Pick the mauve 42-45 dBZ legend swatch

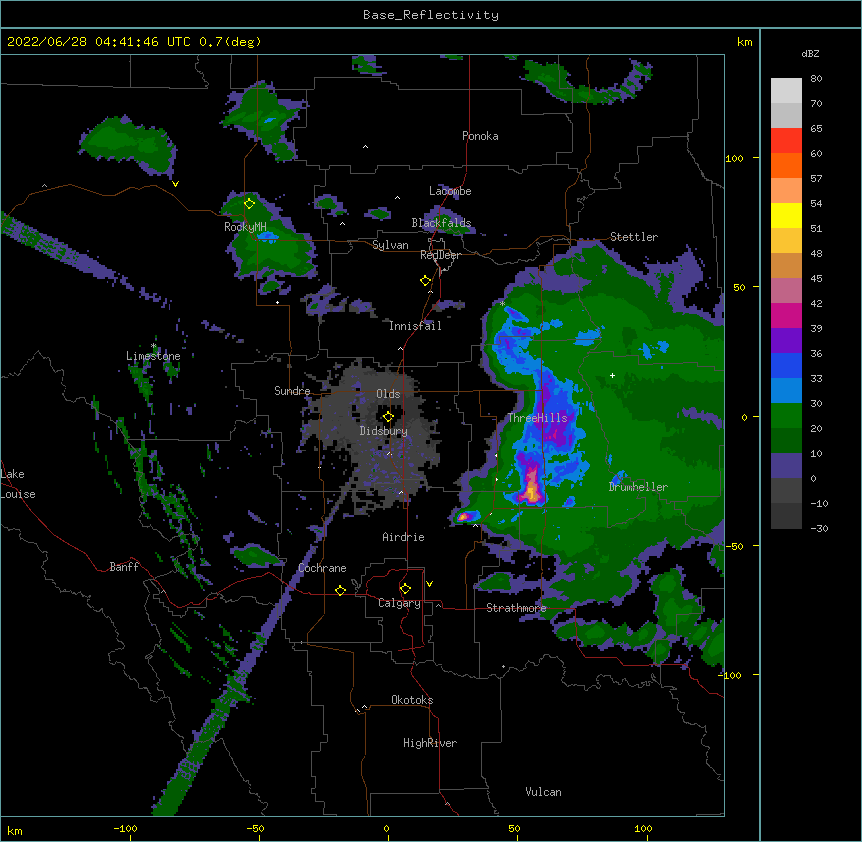(786, 290)
